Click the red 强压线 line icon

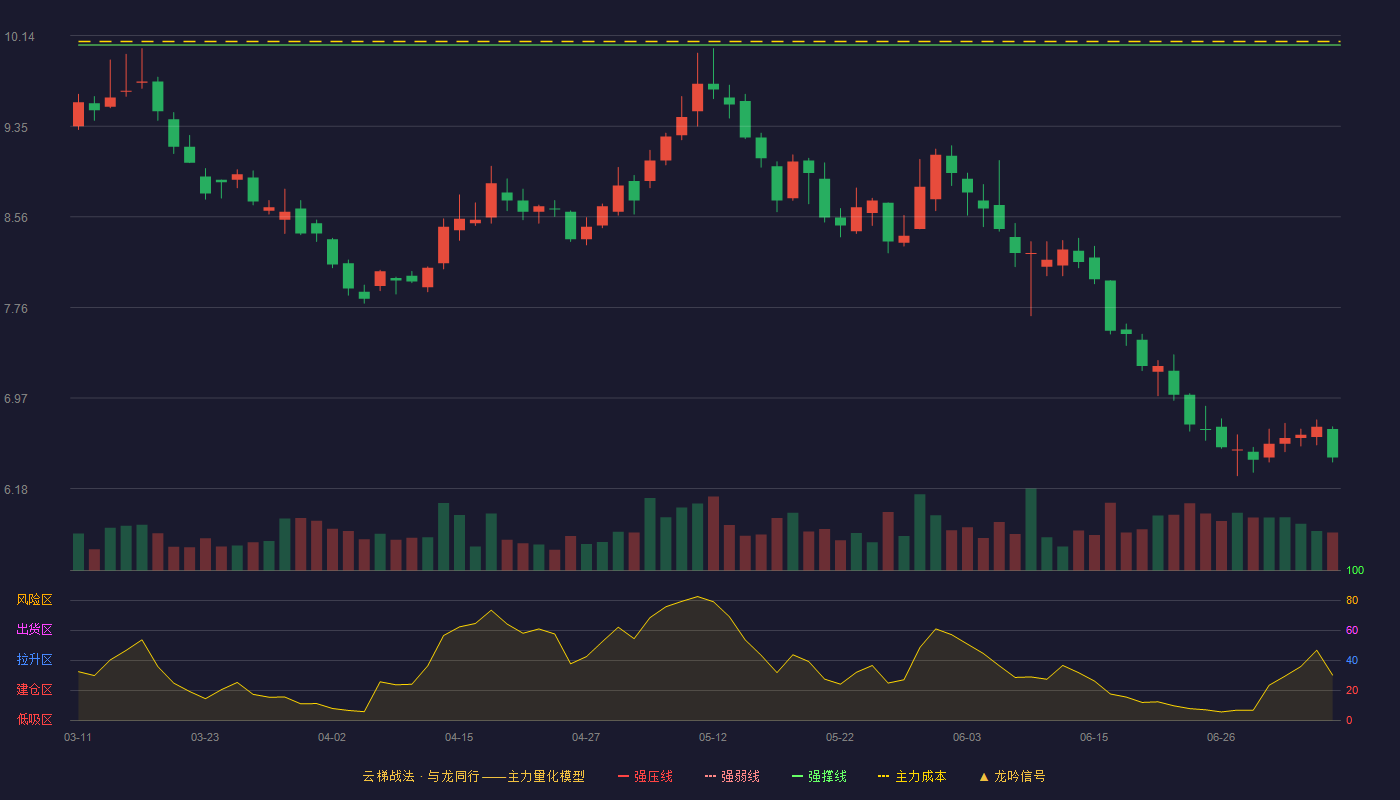click(x=623, y=776)
